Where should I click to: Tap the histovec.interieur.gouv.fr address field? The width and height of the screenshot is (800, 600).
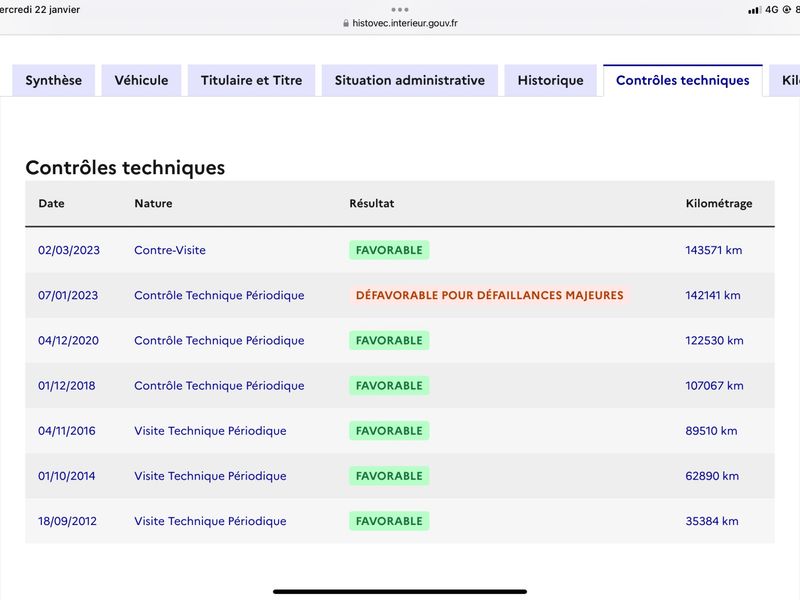(x=400, y=23)
